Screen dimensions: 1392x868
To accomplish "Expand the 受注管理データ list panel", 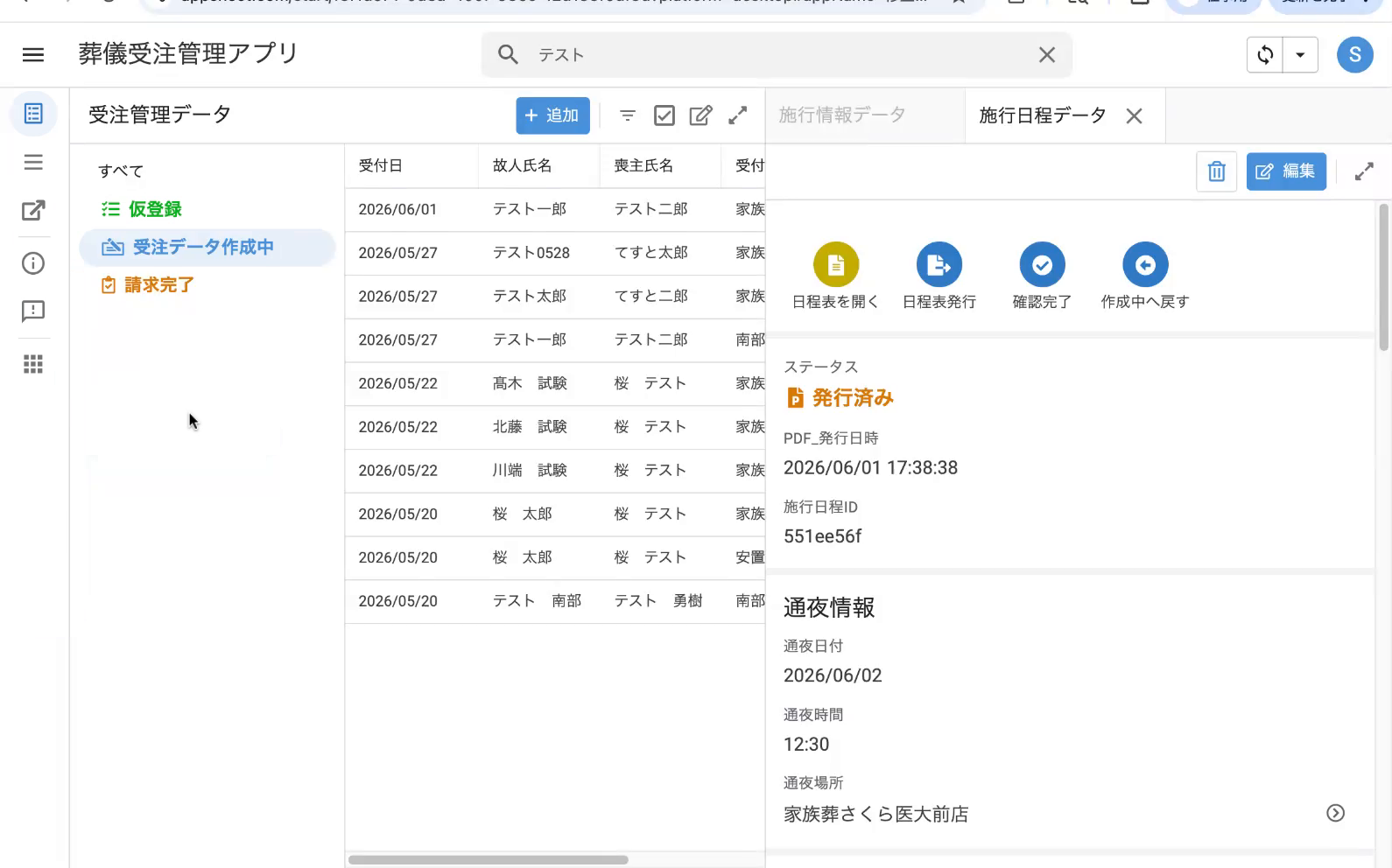I will click(738, 115).
